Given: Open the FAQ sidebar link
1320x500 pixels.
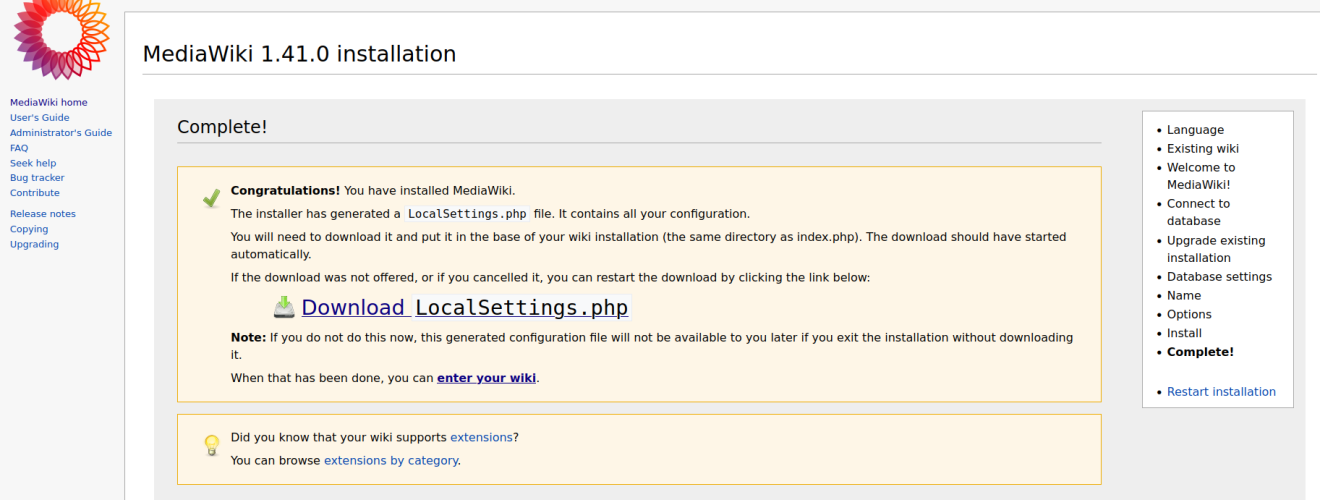Looking at the screenshot, I should (x=19, y=147).
